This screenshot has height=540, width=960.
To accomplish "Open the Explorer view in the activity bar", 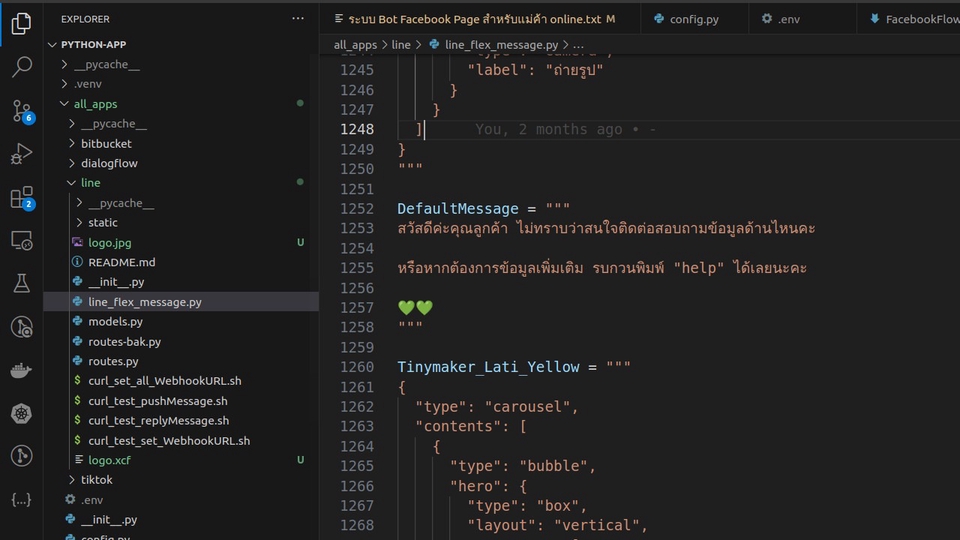I will 21,23.
